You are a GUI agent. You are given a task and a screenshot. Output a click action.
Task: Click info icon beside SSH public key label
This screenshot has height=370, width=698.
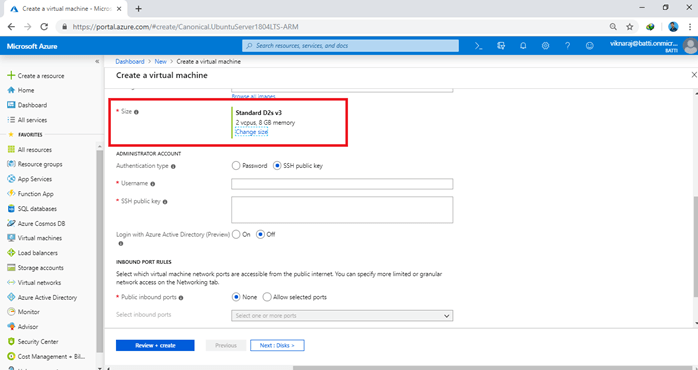pos(165,202)
